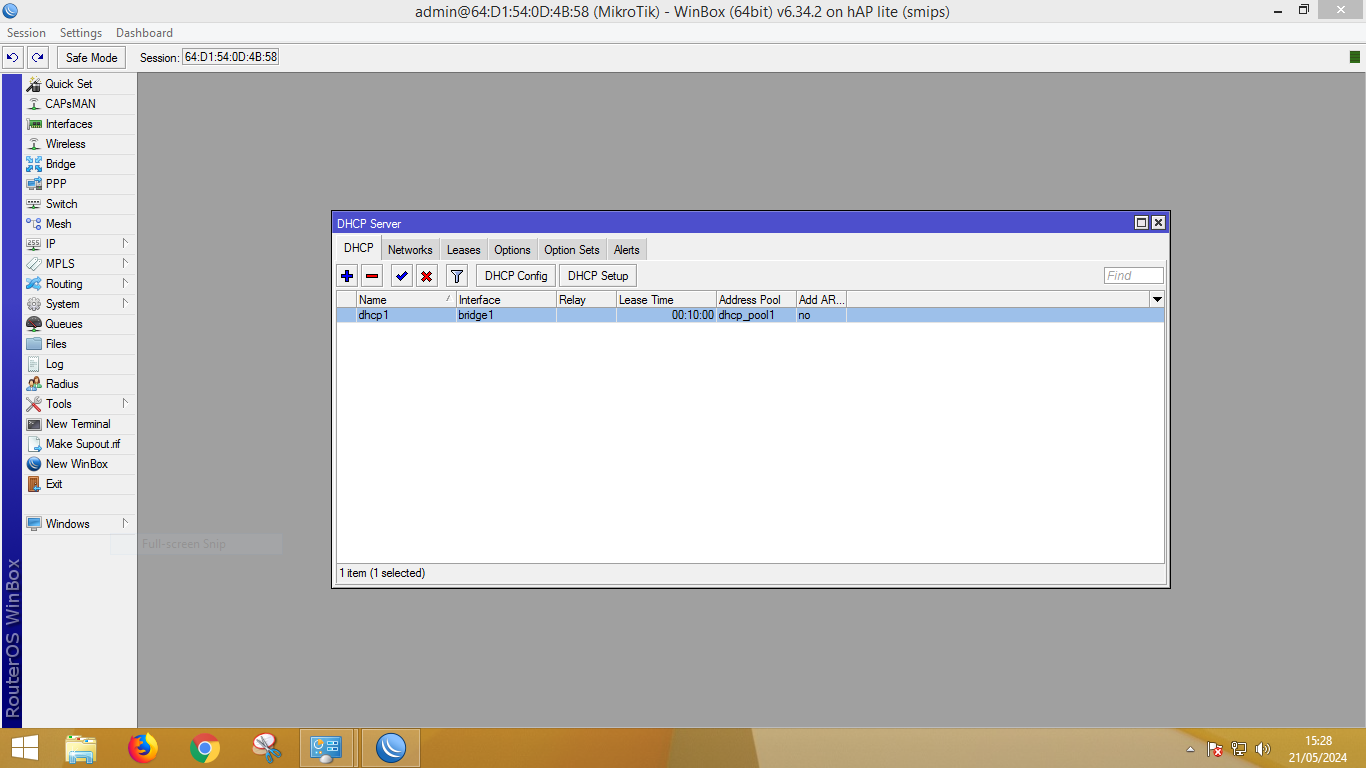Expand the Routing submenu
The image size is (1366, 768).
pyautogui.click(x=64, y=284)
